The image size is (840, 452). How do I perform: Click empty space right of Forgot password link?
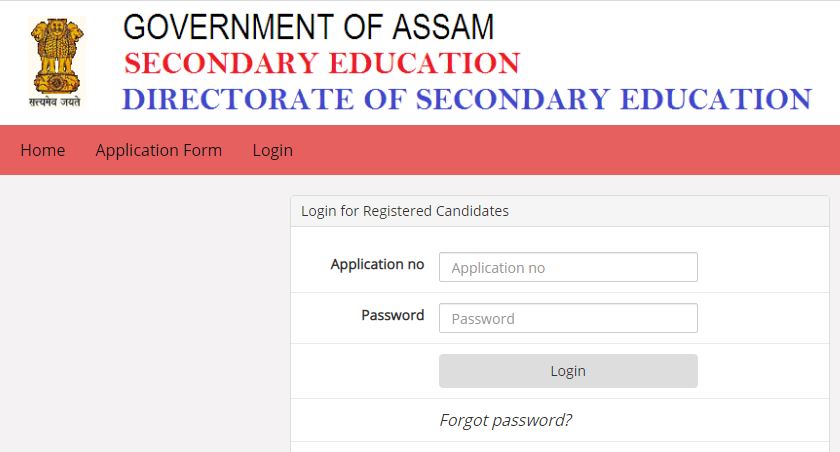click(x=700, y=420)
